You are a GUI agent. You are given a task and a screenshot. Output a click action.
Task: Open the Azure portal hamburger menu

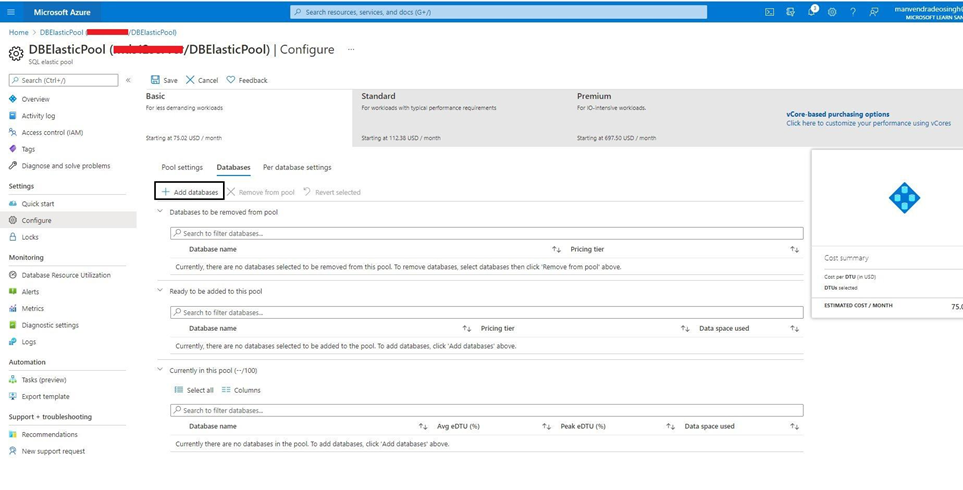[11, 12]
